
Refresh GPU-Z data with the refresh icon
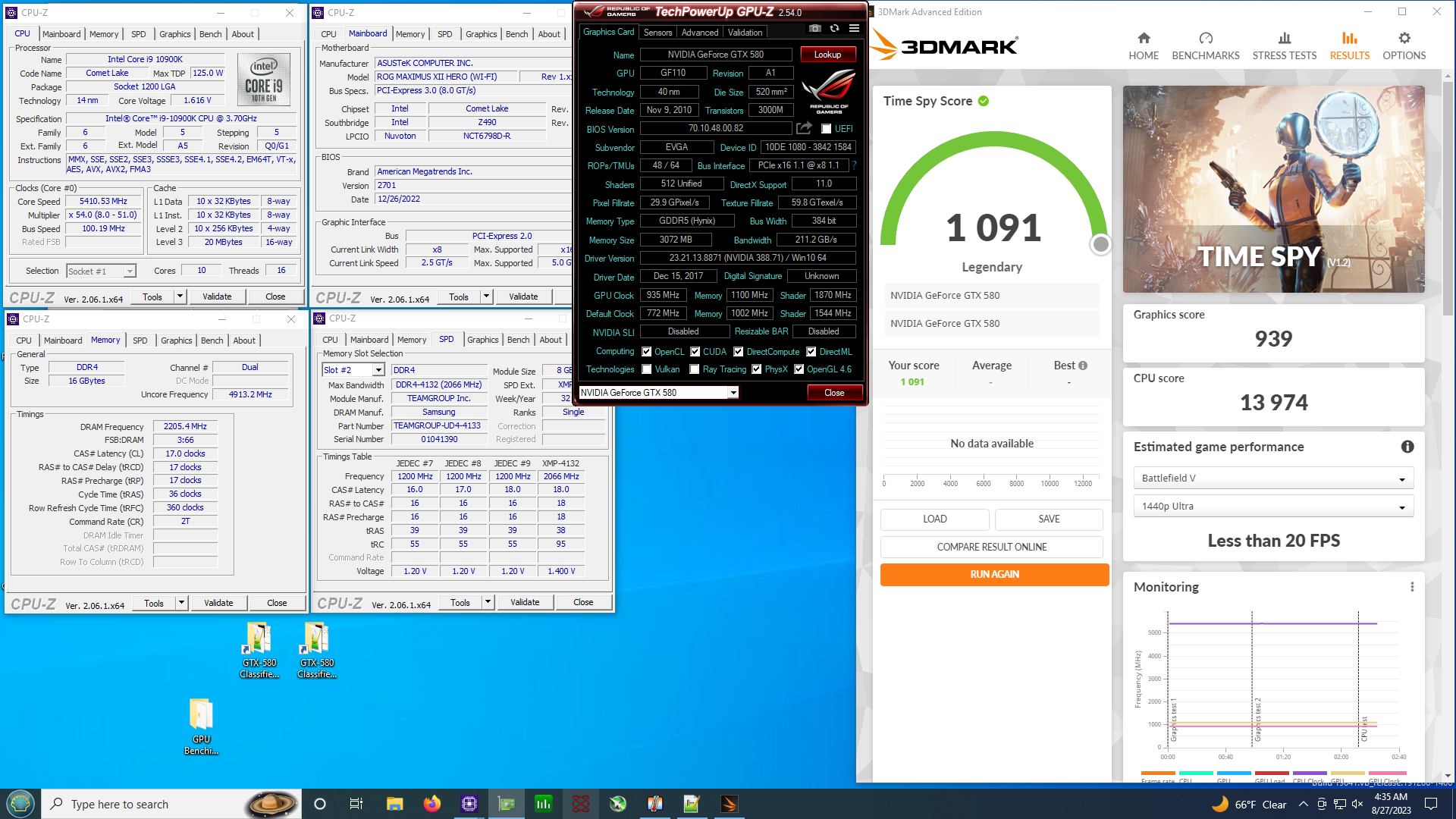[x=834, y=29]
